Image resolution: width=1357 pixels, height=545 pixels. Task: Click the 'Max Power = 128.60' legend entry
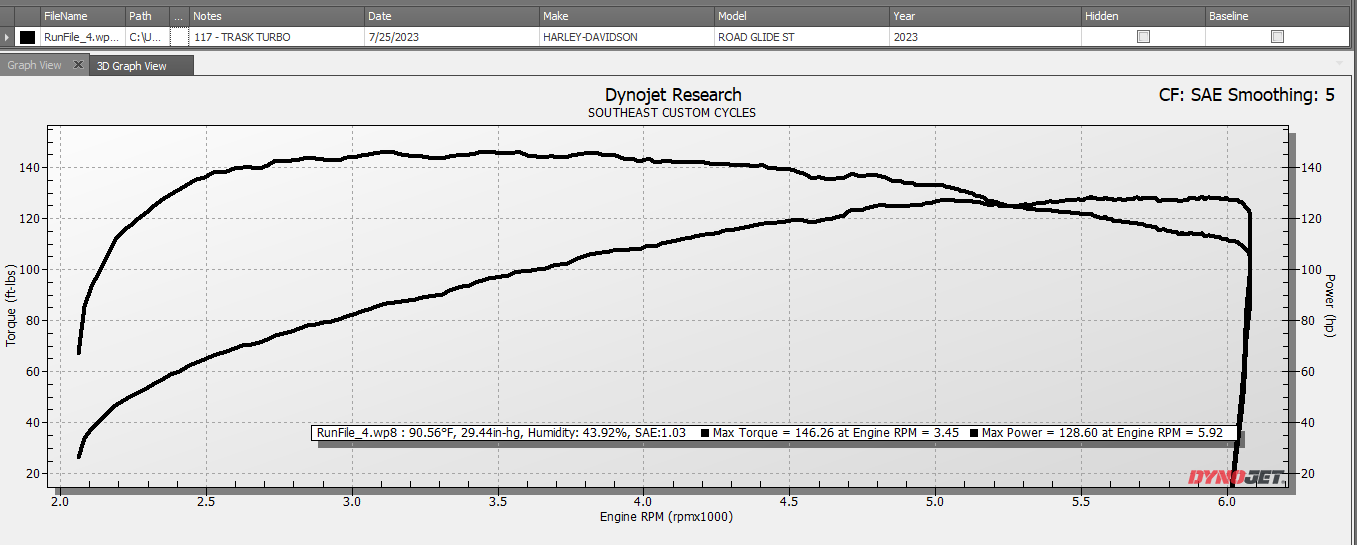click(x=1096, y=433)
